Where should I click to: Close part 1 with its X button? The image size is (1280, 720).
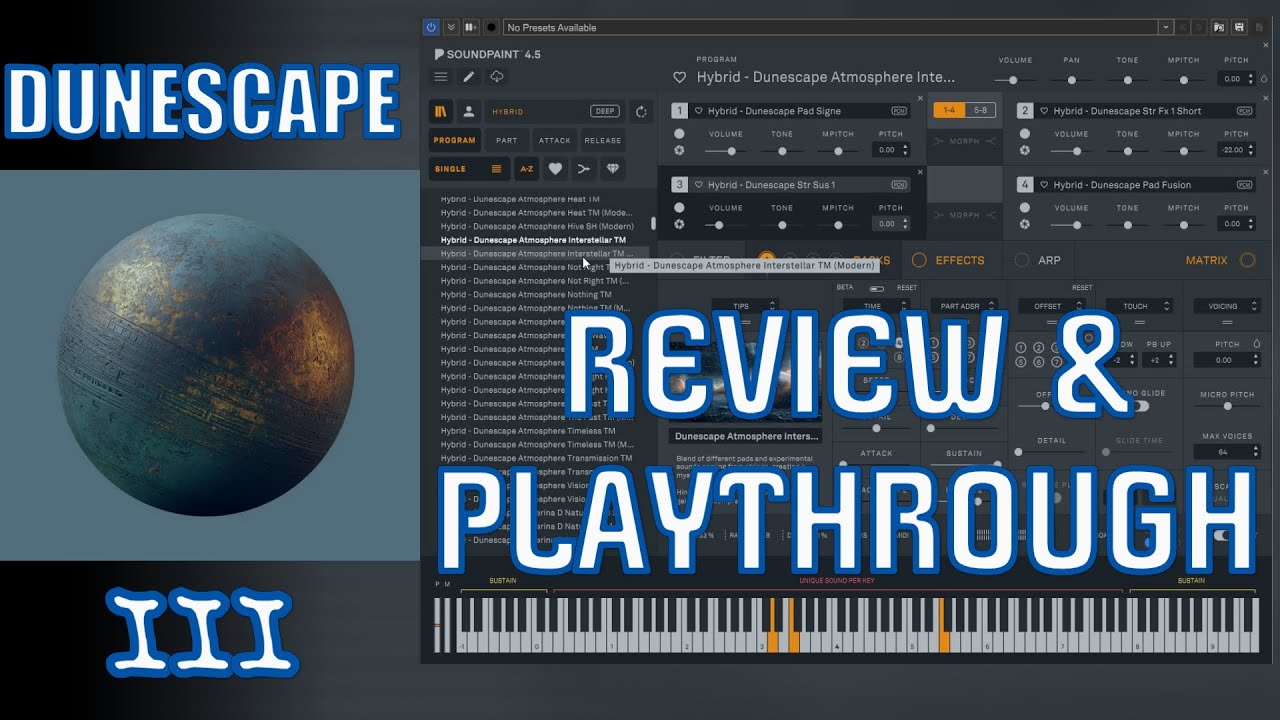(x=920, y=97)
